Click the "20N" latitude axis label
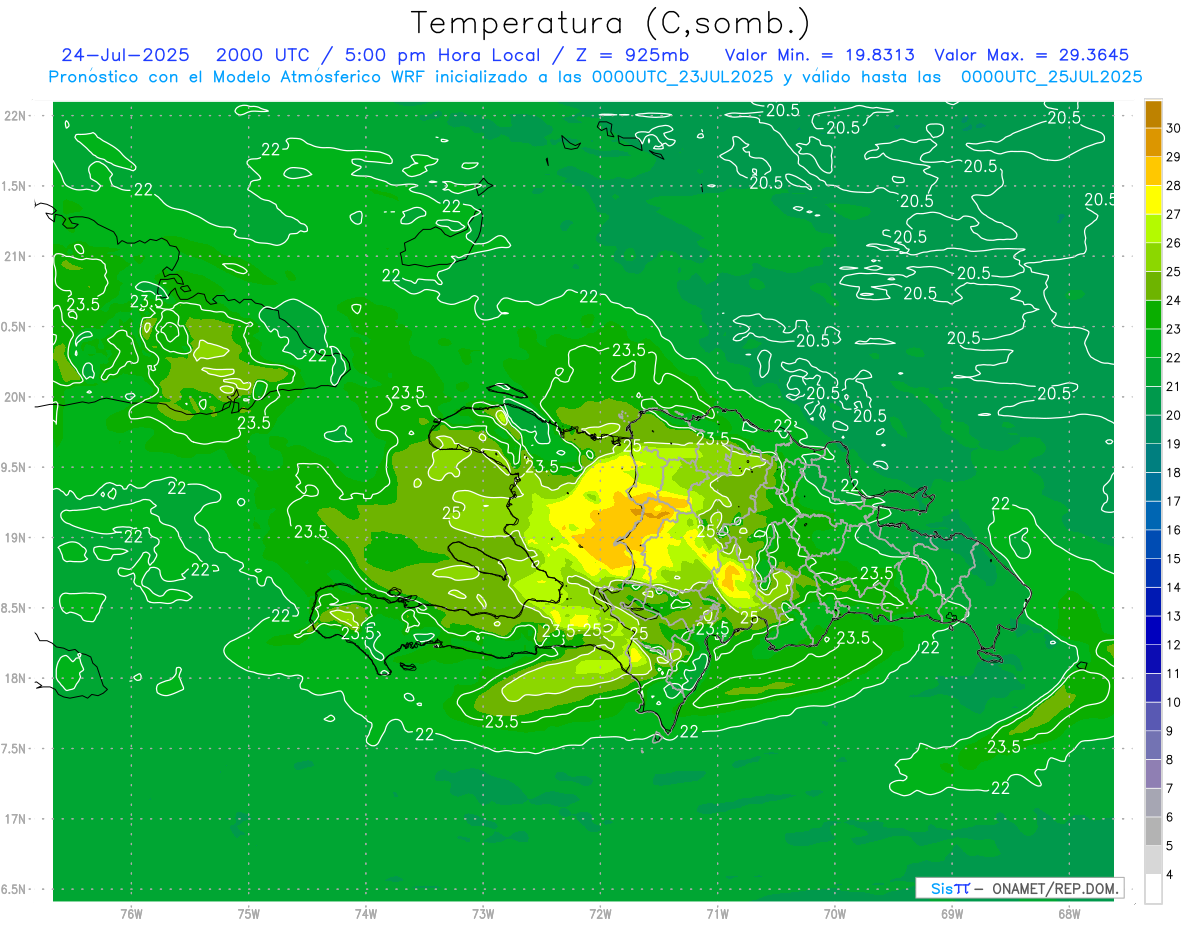 tap(16, 397)
